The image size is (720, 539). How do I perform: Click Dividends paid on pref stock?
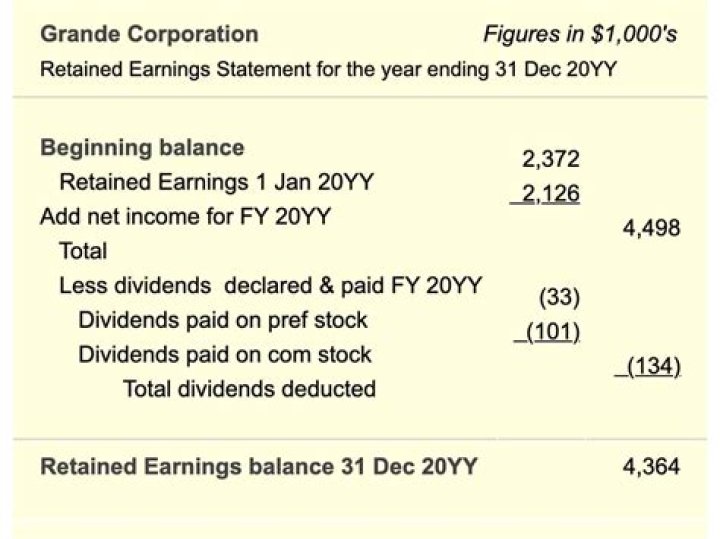pos(222,321)
